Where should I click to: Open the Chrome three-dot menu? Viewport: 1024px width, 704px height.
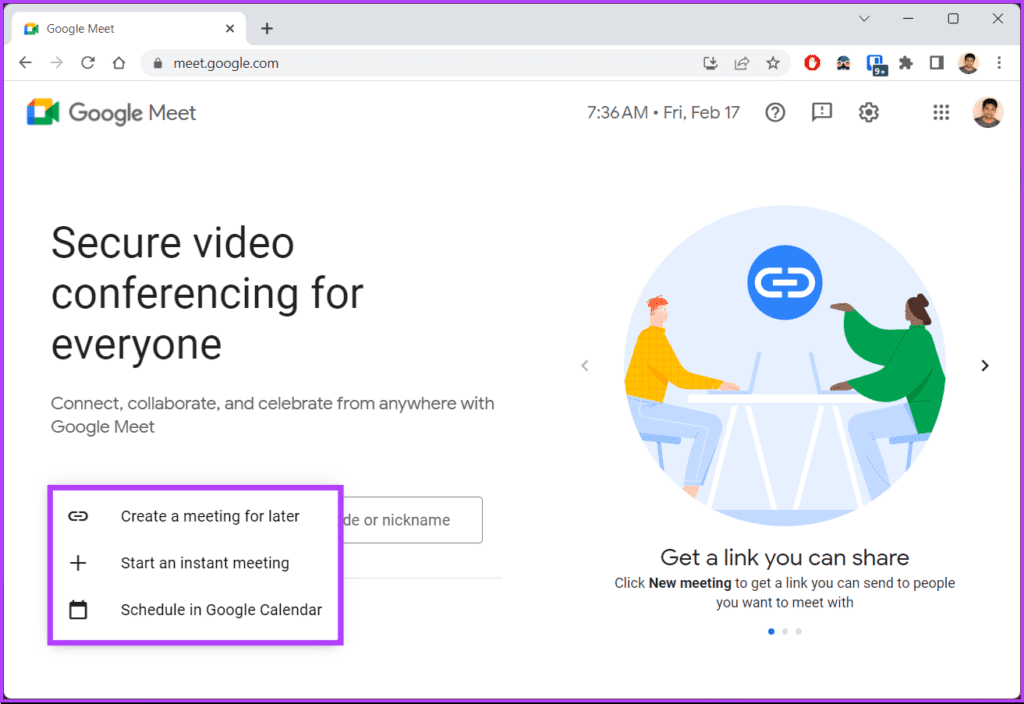[x=999, y=63]
